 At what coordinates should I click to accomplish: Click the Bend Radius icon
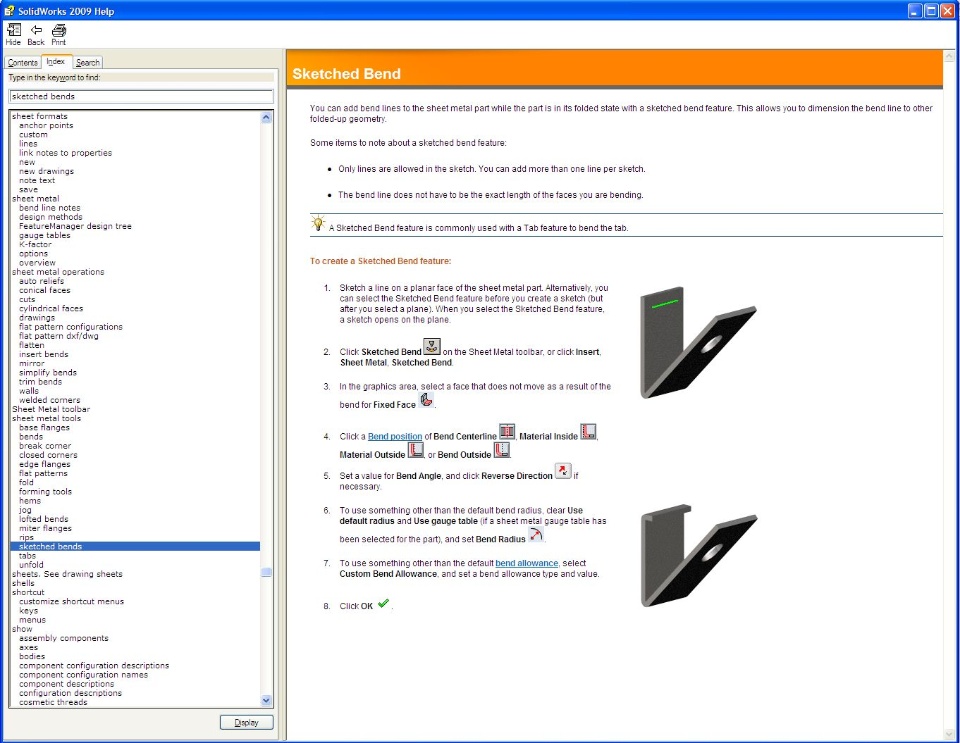[536, 534]
